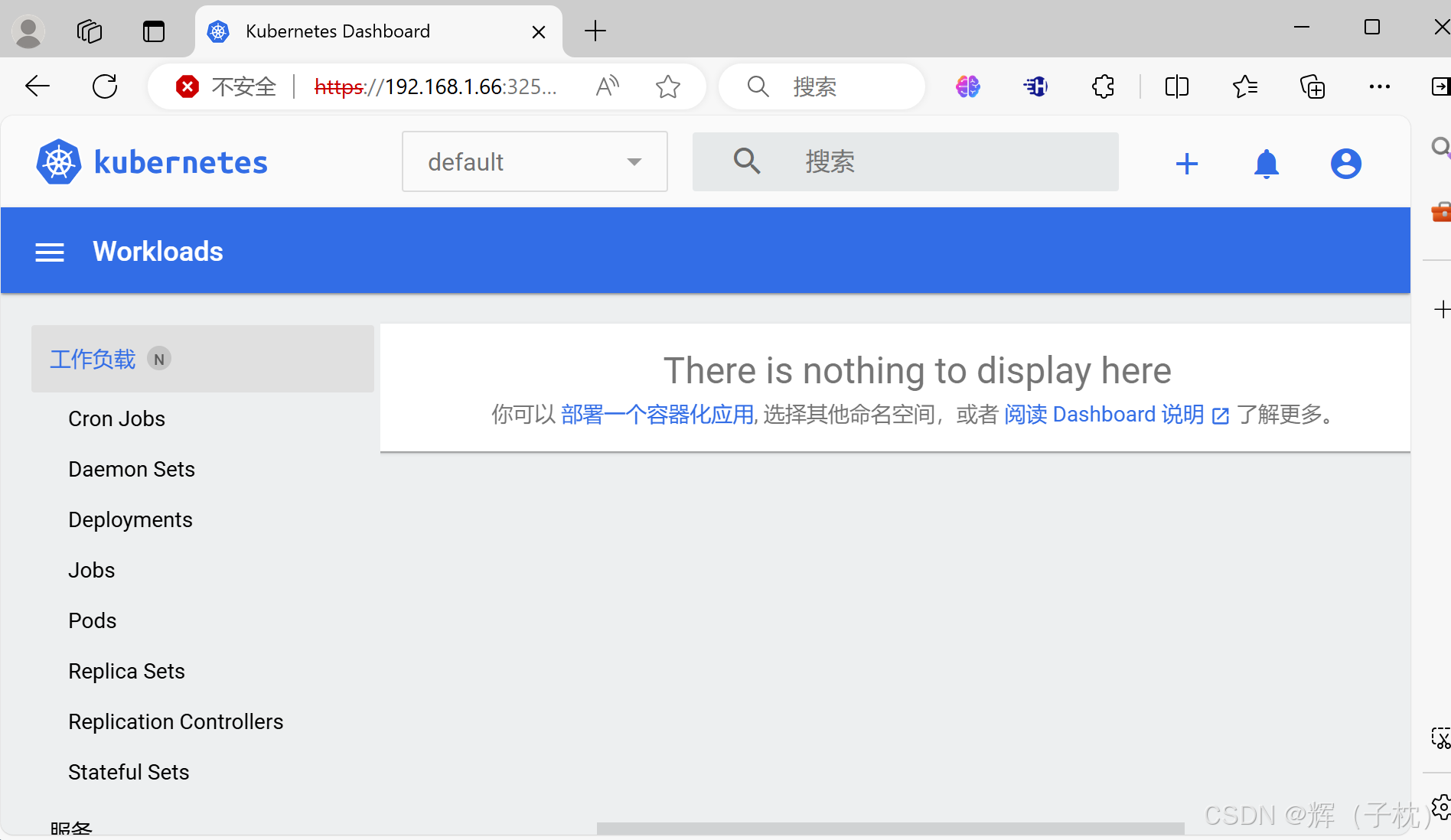Open the tab actions menu icon
Screen dimensions: 1451x840
tap(154, 31)
